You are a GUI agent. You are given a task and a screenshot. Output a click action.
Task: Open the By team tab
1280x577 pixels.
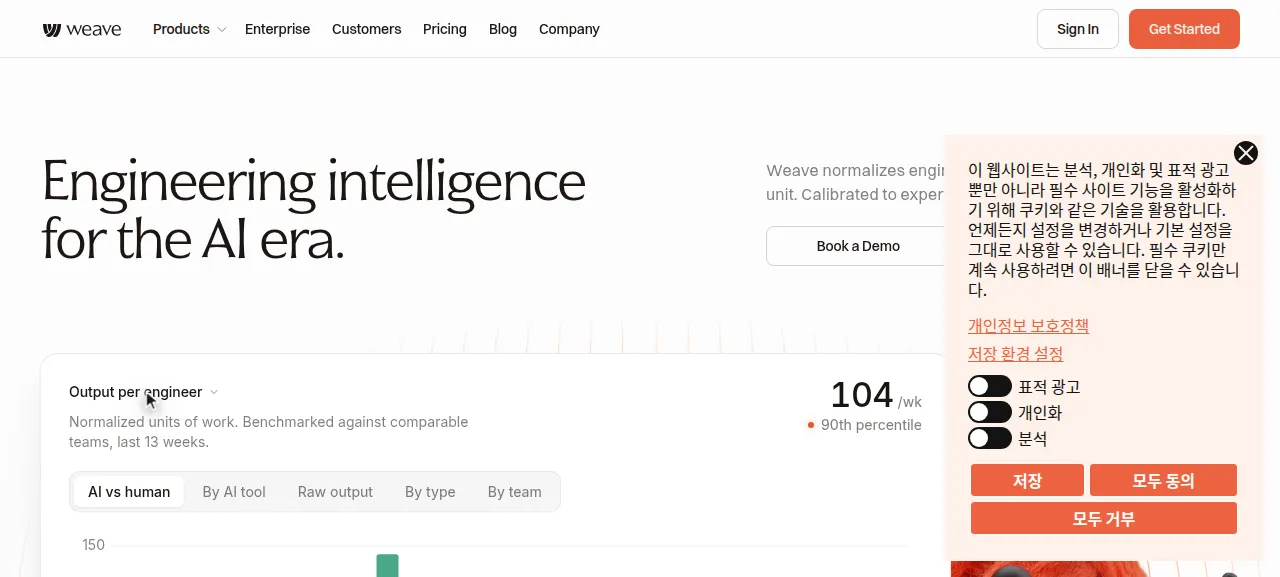[515, 492]
